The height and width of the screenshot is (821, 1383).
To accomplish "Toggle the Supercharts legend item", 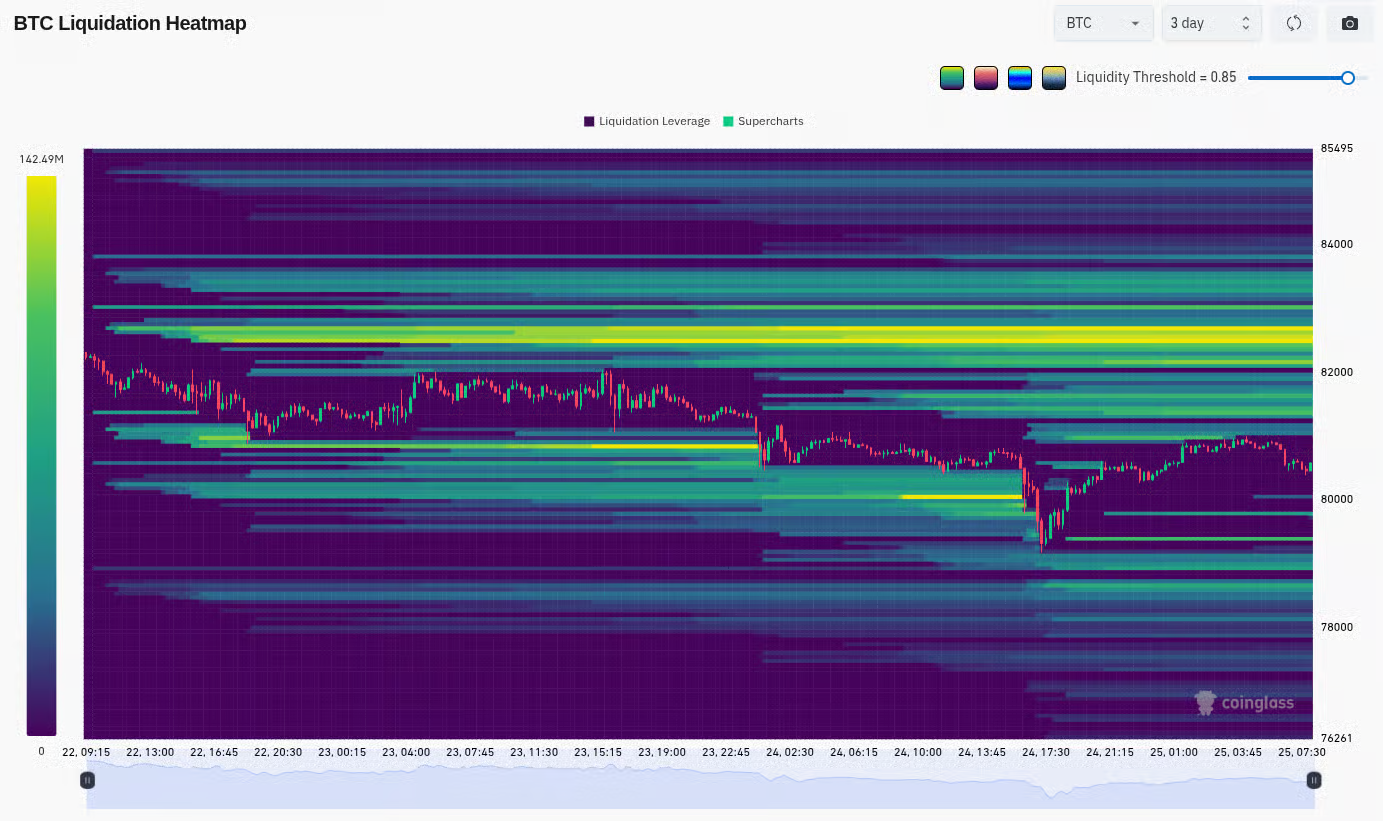I will (x=764, y=121).
